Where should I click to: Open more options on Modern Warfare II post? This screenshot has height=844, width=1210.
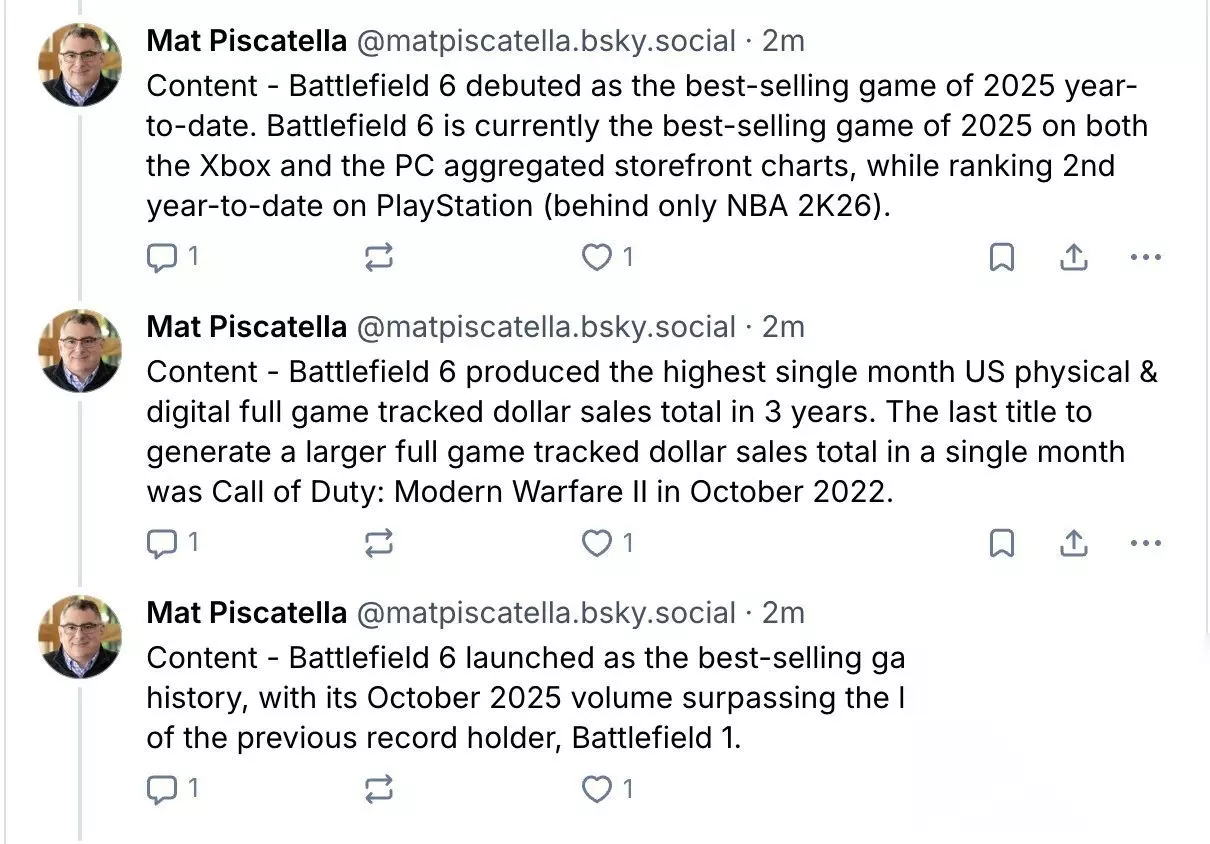coord(1145,543)
